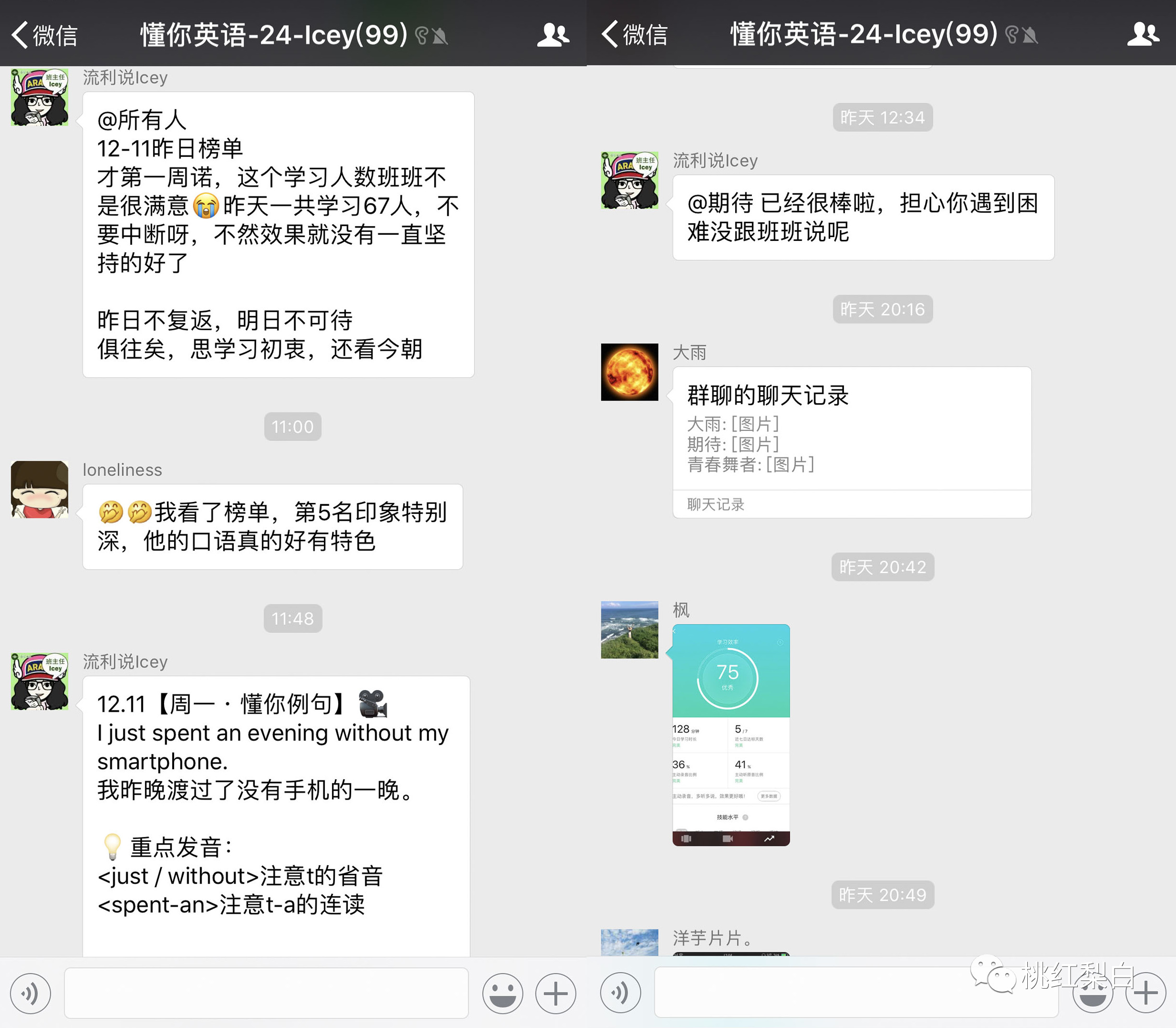Tap 枫's seaside avatar
This screenshot has width=1176, height=1028.
pyautogui.click(x=629, y=629)
